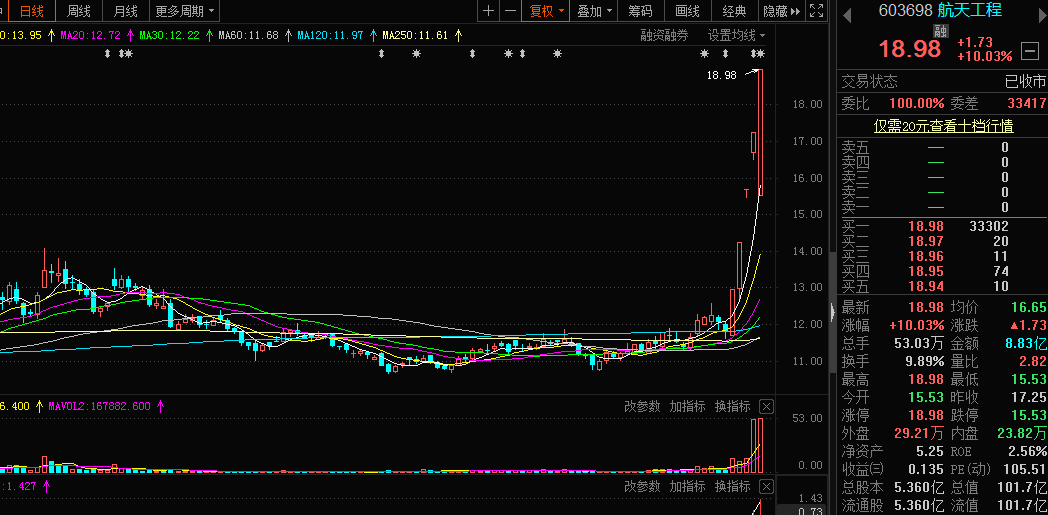
Task: Click the 仅需20元查看十档行情 link
Action: click(x=943, y=126)
